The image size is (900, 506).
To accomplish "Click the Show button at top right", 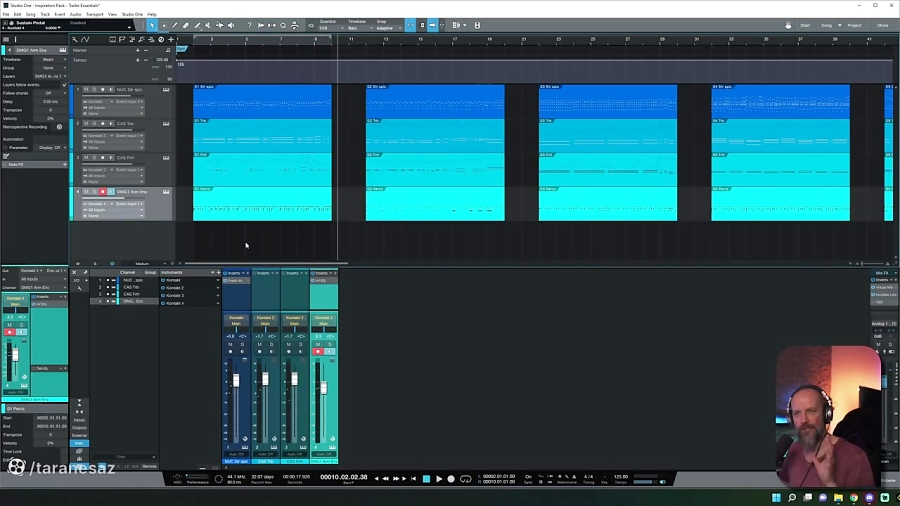I will click(882, 25).
